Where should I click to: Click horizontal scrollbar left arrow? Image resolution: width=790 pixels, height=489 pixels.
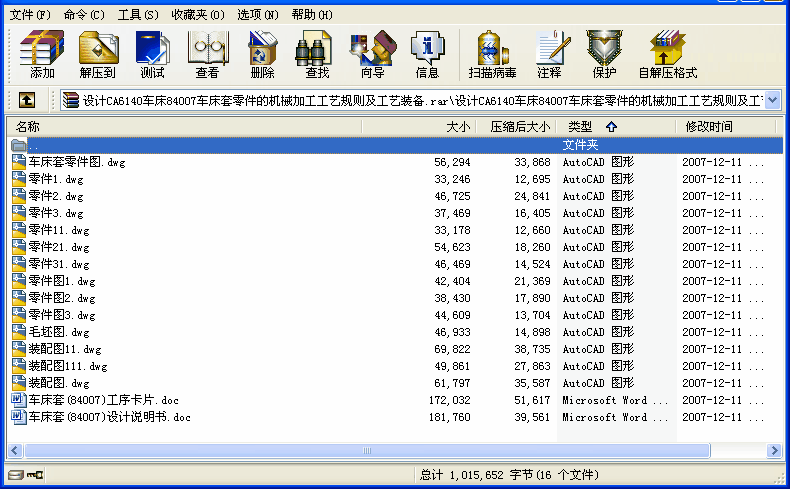coord(15,450)
